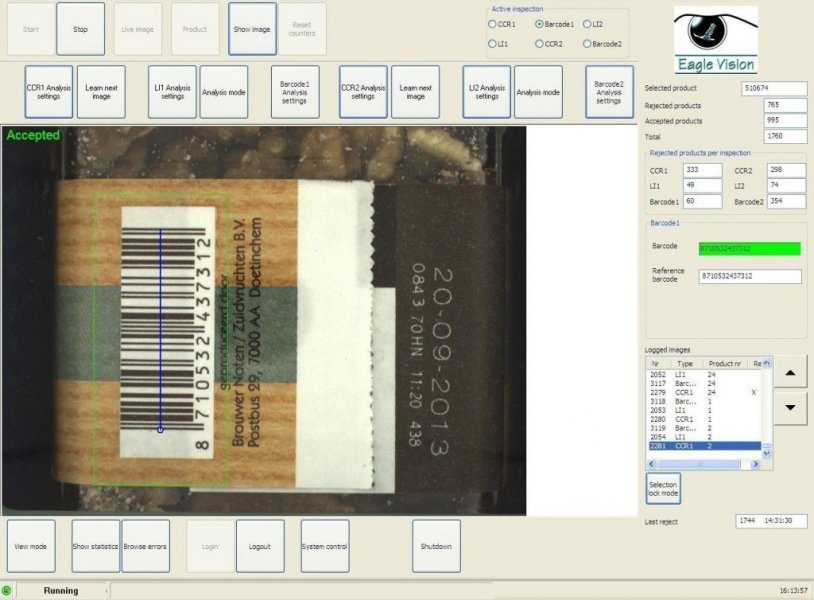Click the Live image button
Image resolution: width=814 pixels, height=600 pixels.
138,29
